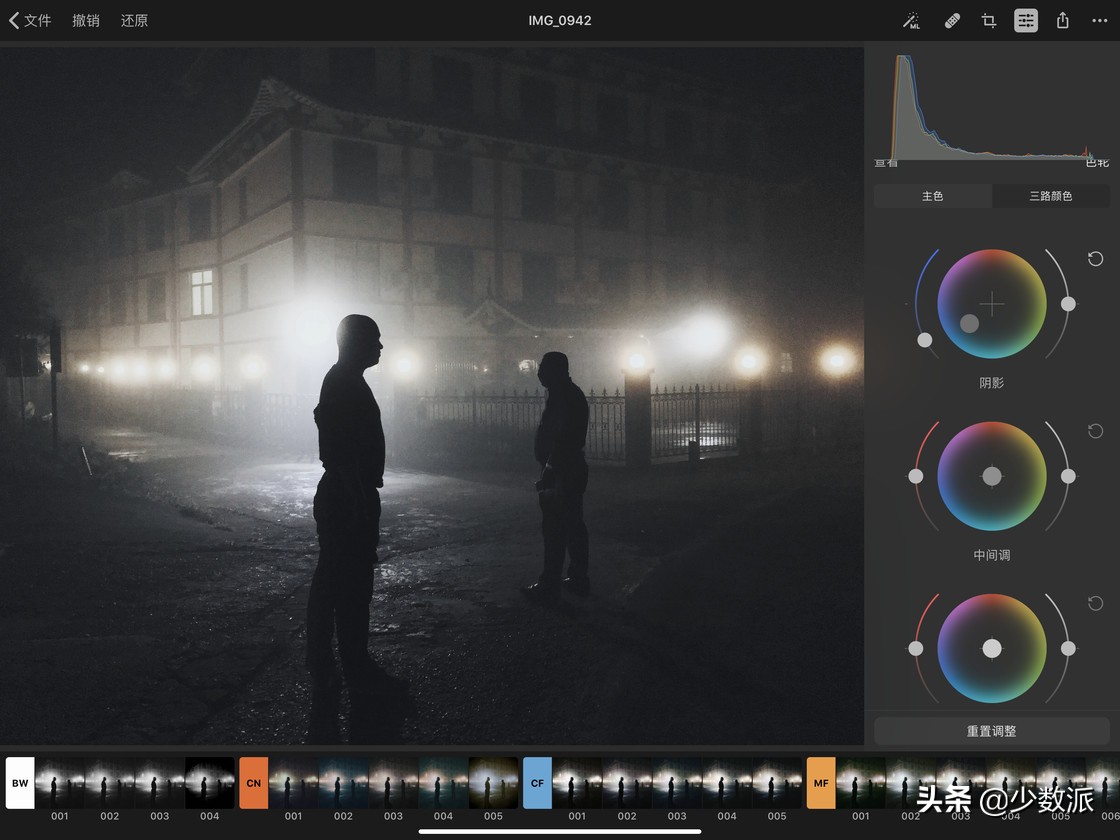Collapse the BW preset group

click(x=20, y=783)
